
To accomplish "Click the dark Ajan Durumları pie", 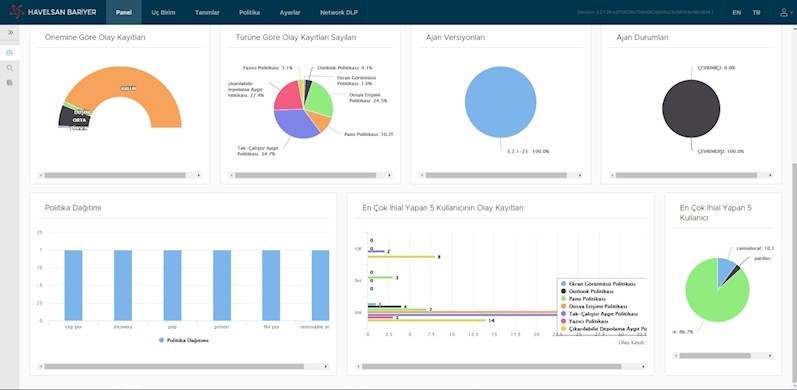I will coord(691,108).
